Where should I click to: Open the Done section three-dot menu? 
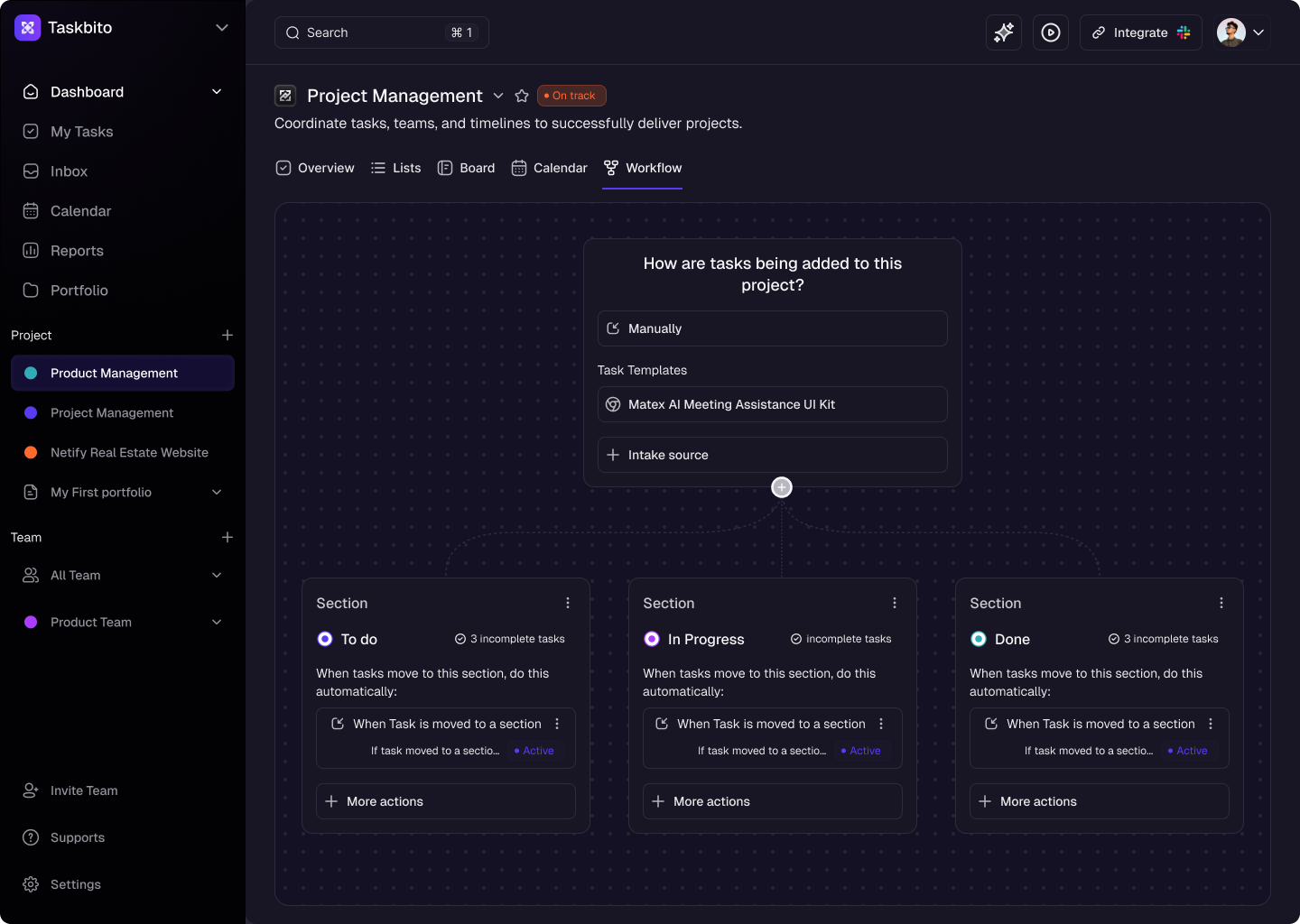(x=1221, y=603)
